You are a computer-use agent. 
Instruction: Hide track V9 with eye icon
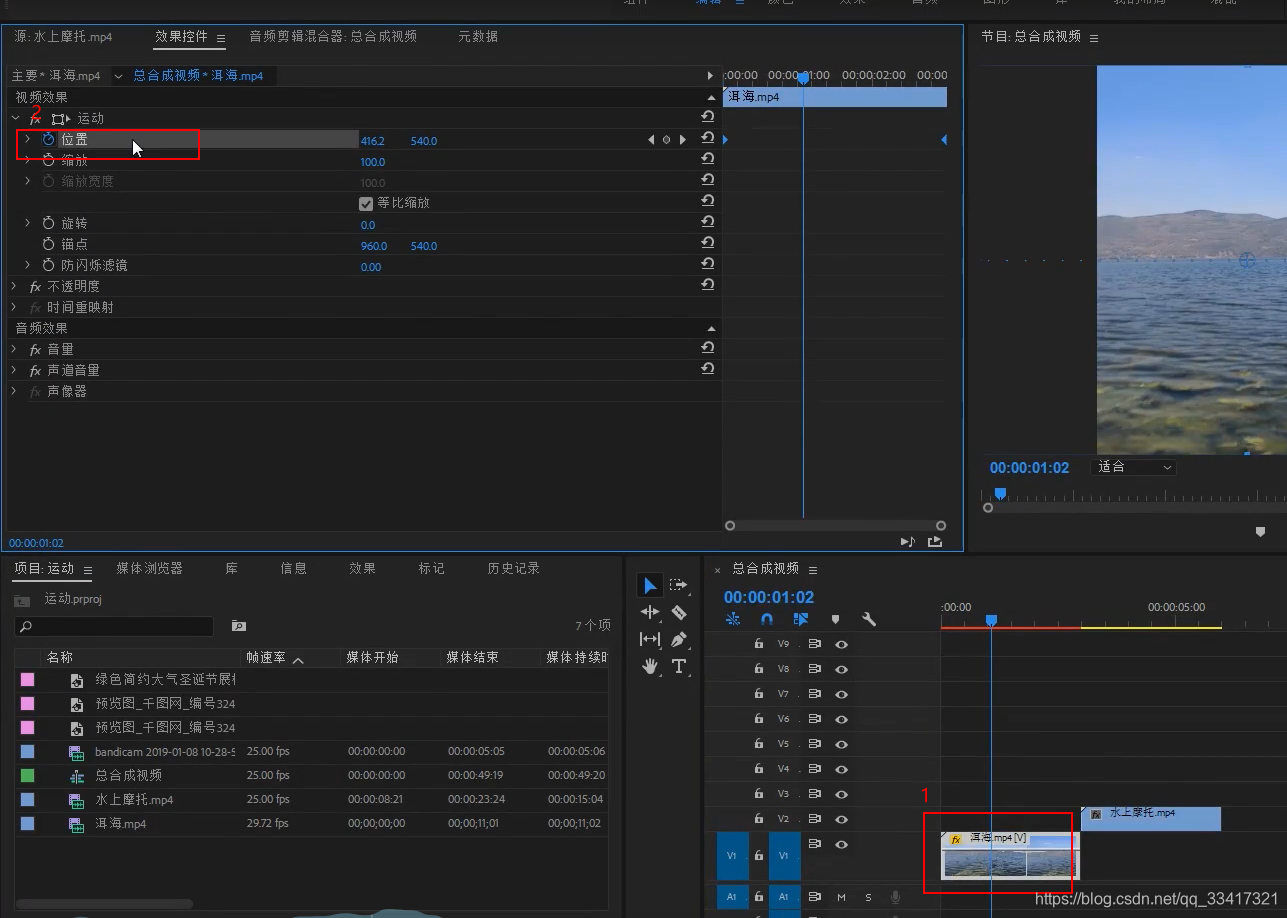pyautogui.click(x=841, y=644)
